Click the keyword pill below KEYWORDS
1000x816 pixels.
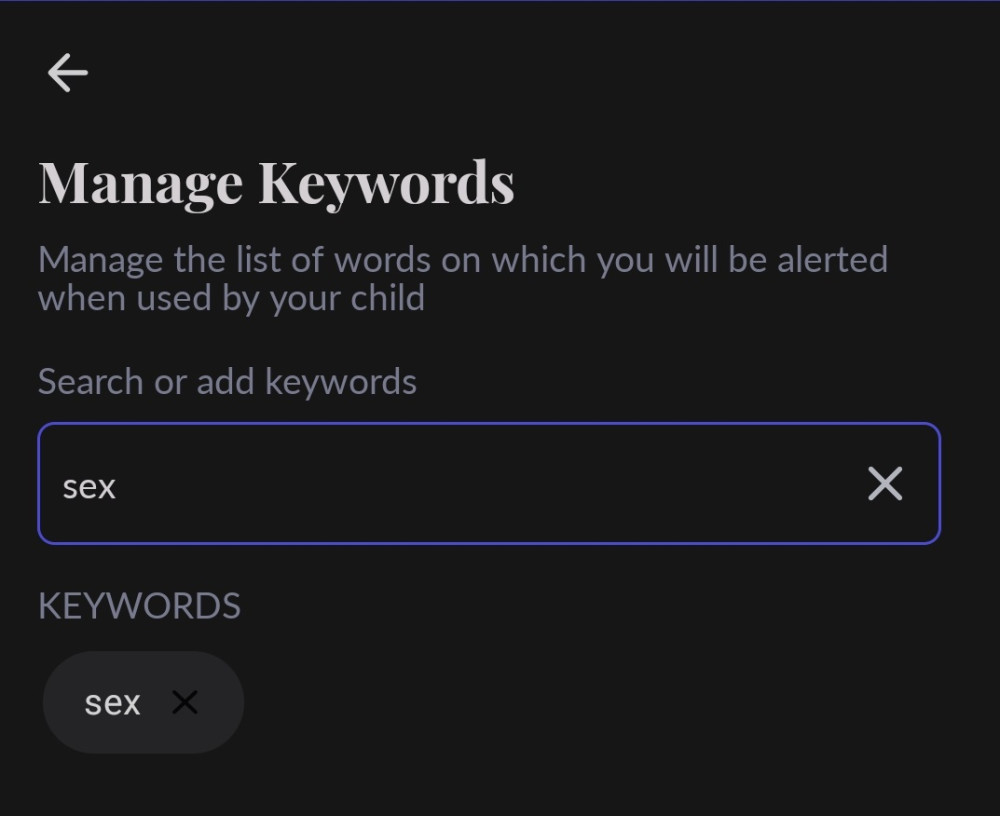point(142,702)
